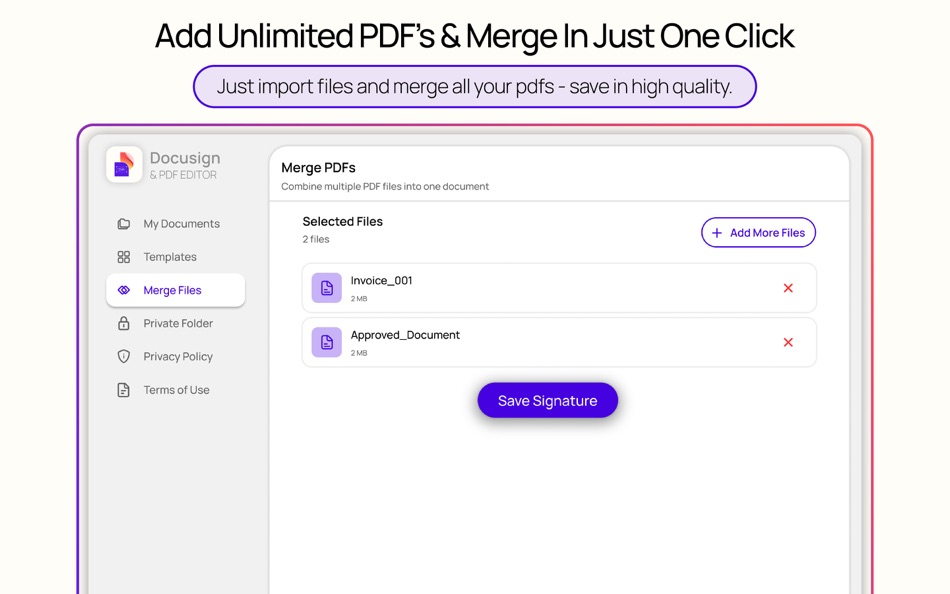Click the plus icon on Add More Files
Screen dimensions: 950x594
pos(716,232)
